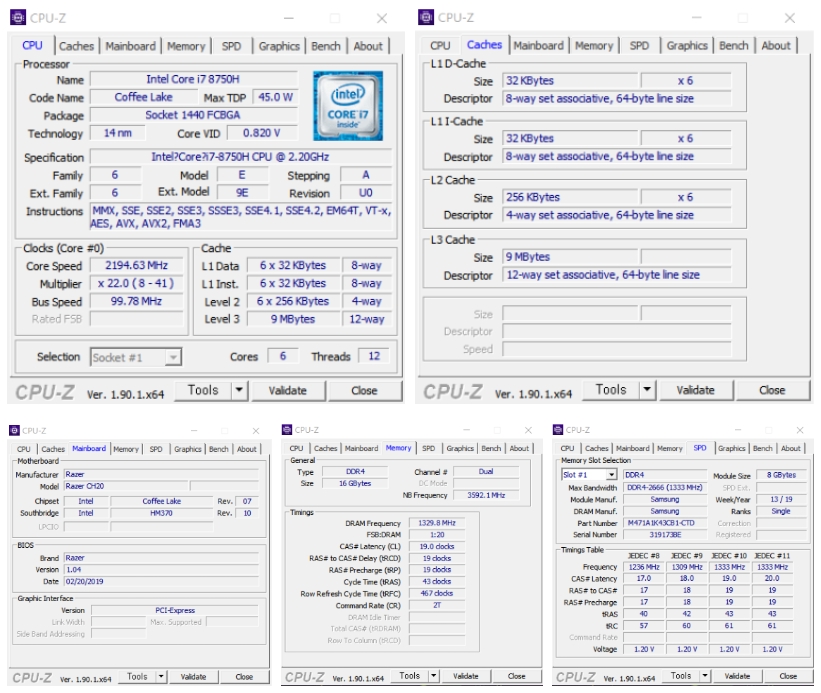Image resolution: width=821 pixels, height=693 pixels.
Task: Click Intel Core i7 logo in CPU window
Action: click(348, 106)
